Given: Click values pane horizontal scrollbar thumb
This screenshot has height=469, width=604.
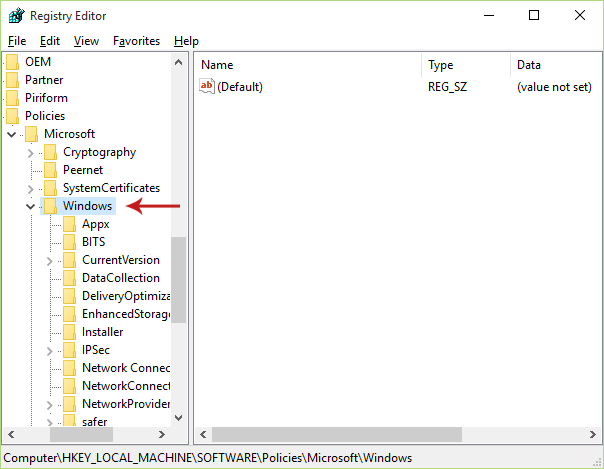Looking at the screenshot, I should [337, 434].
